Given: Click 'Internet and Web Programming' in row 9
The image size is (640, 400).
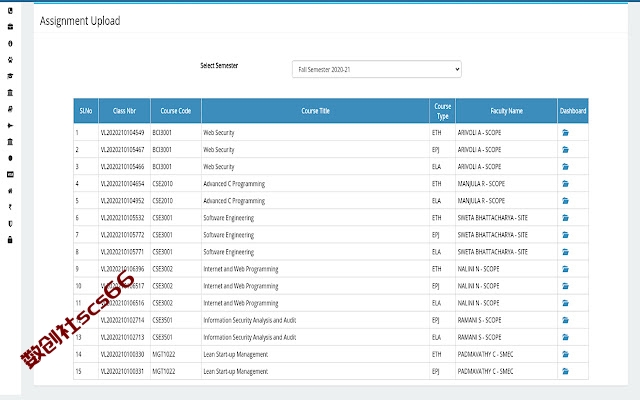Looking at the screenshot, I should (241, 269).
